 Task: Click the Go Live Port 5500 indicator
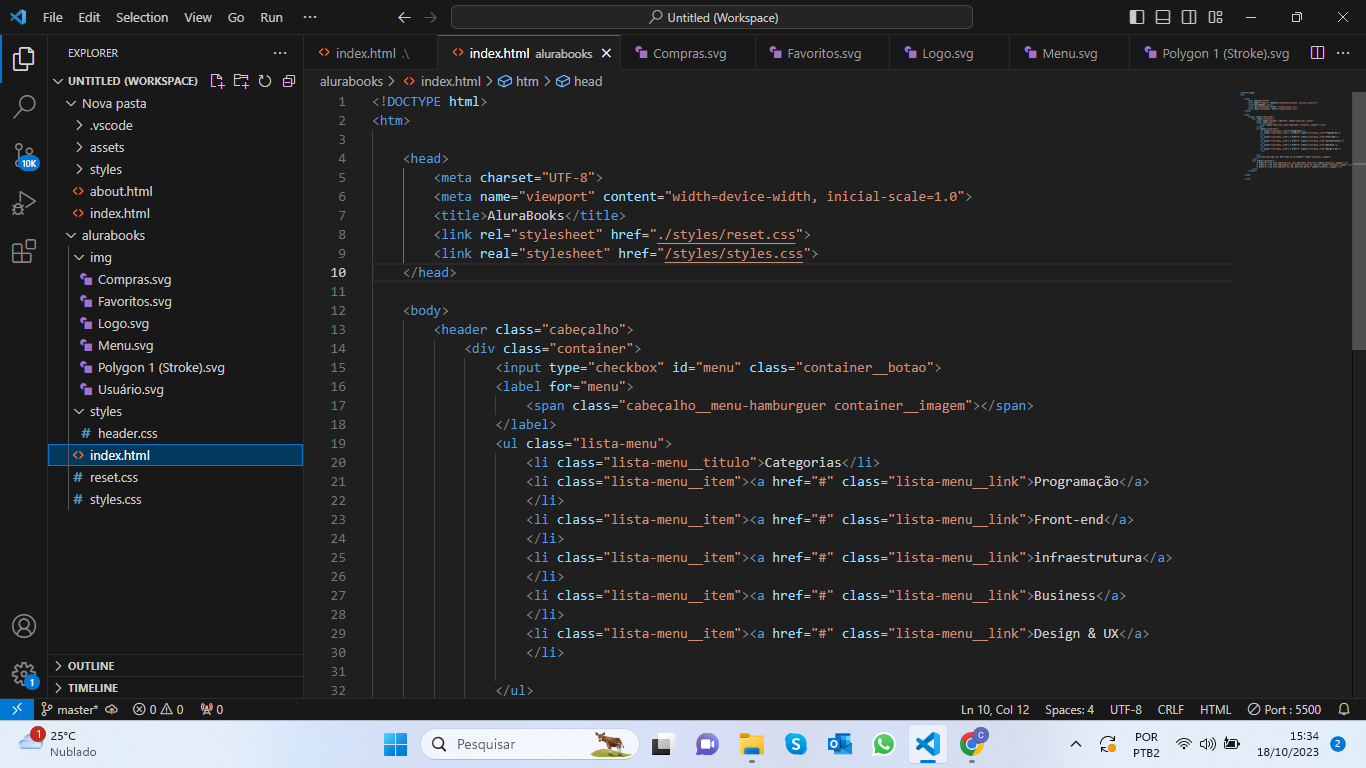click(1284, 709)
